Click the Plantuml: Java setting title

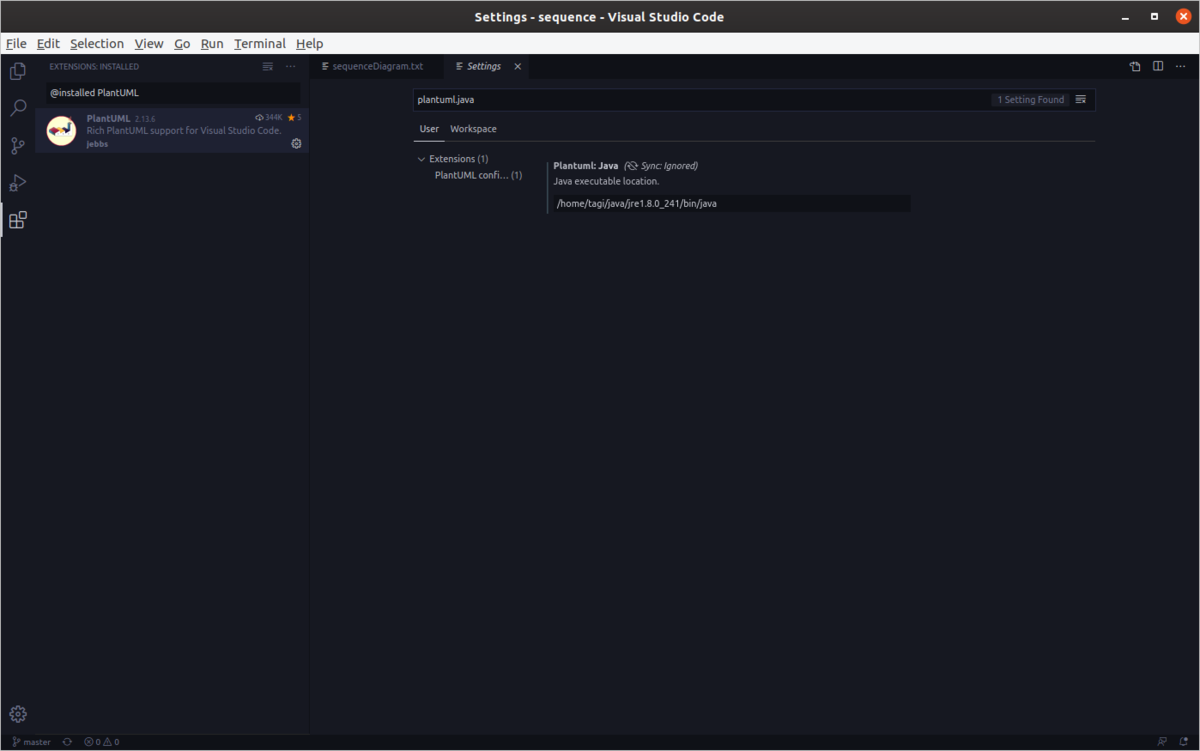click(586, 166)
